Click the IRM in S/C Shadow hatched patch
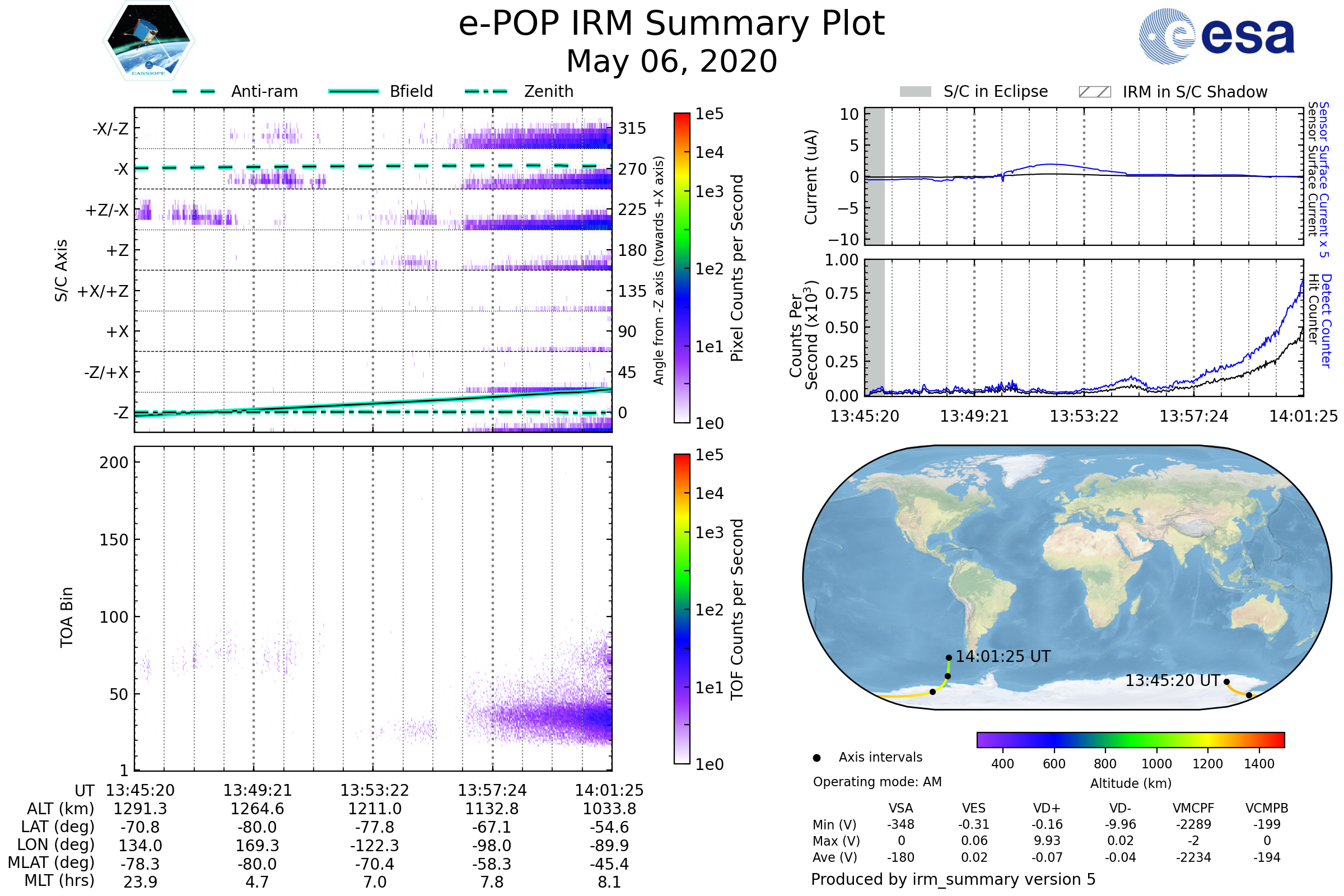Screen dimensions: 1344x896 pos(1094,92)
